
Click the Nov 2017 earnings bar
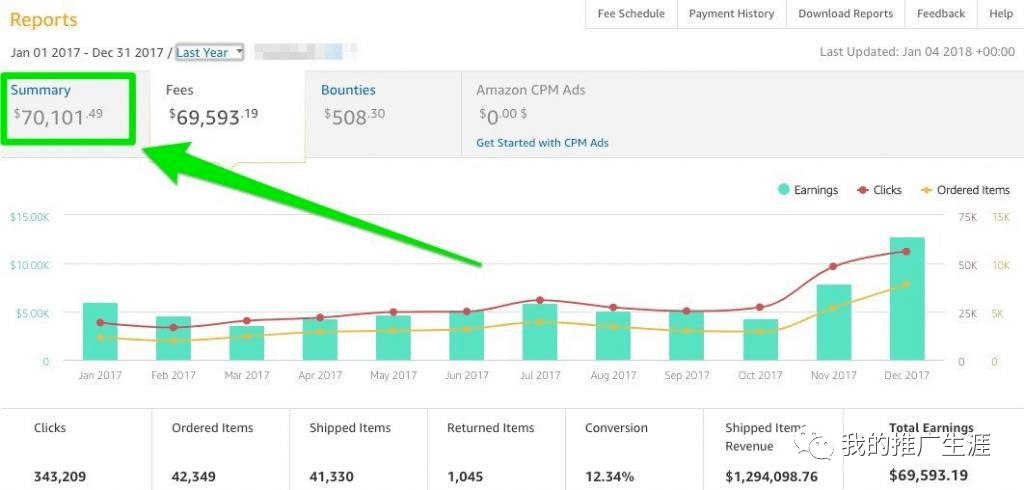coord(834,323)
